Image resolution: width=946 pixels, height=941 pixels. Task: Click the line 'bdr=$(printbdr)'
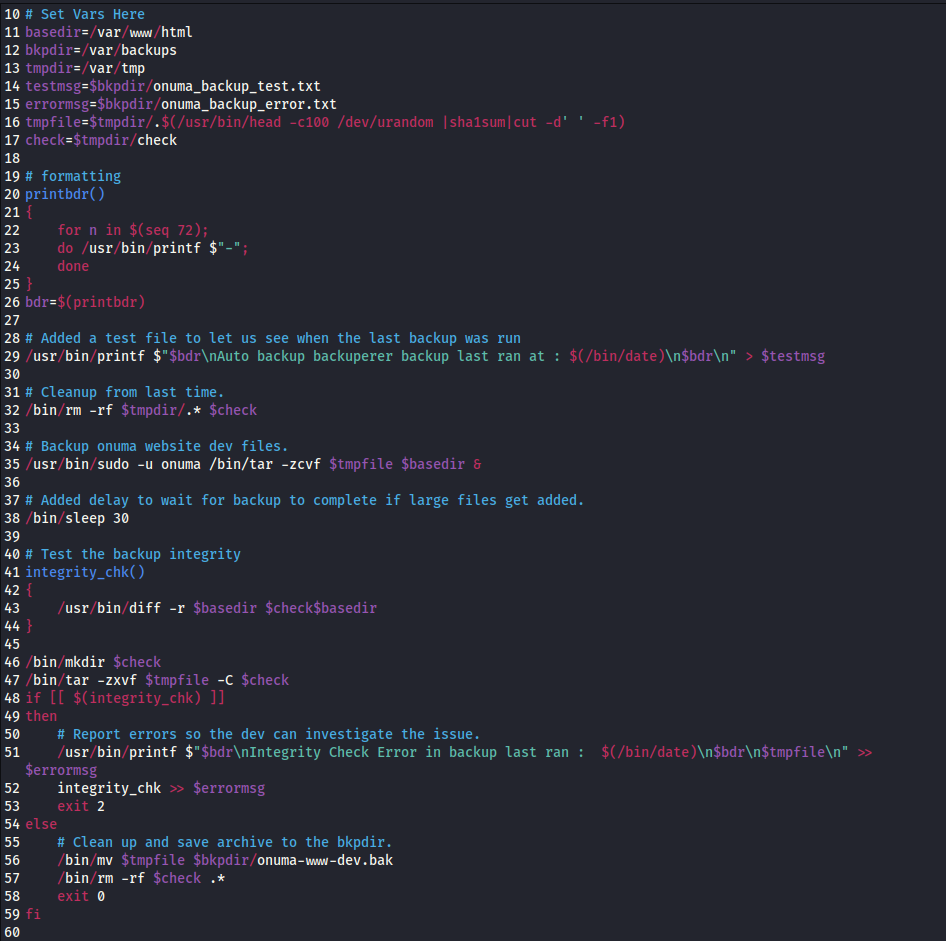tap(85, 302)
